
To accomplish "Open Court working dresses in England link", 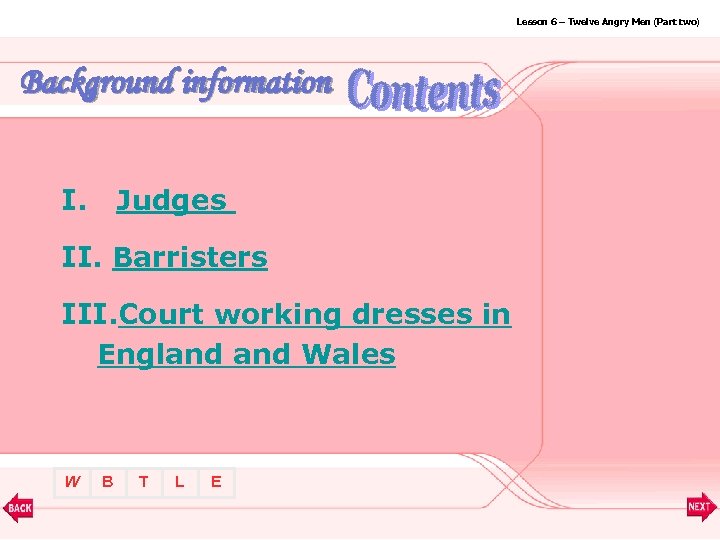I will (x=304, y=334).
